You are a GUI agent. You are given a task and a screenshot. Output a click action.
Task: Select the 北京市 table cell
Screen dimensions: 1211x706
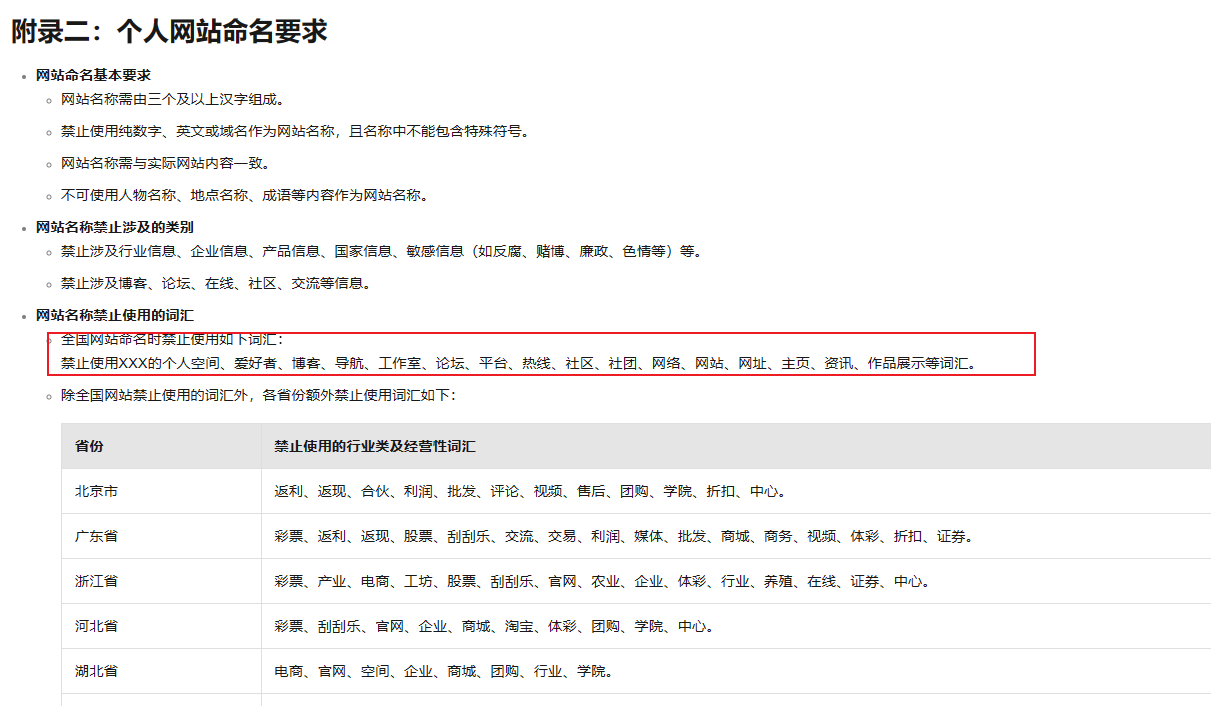[x=96, y=491]
